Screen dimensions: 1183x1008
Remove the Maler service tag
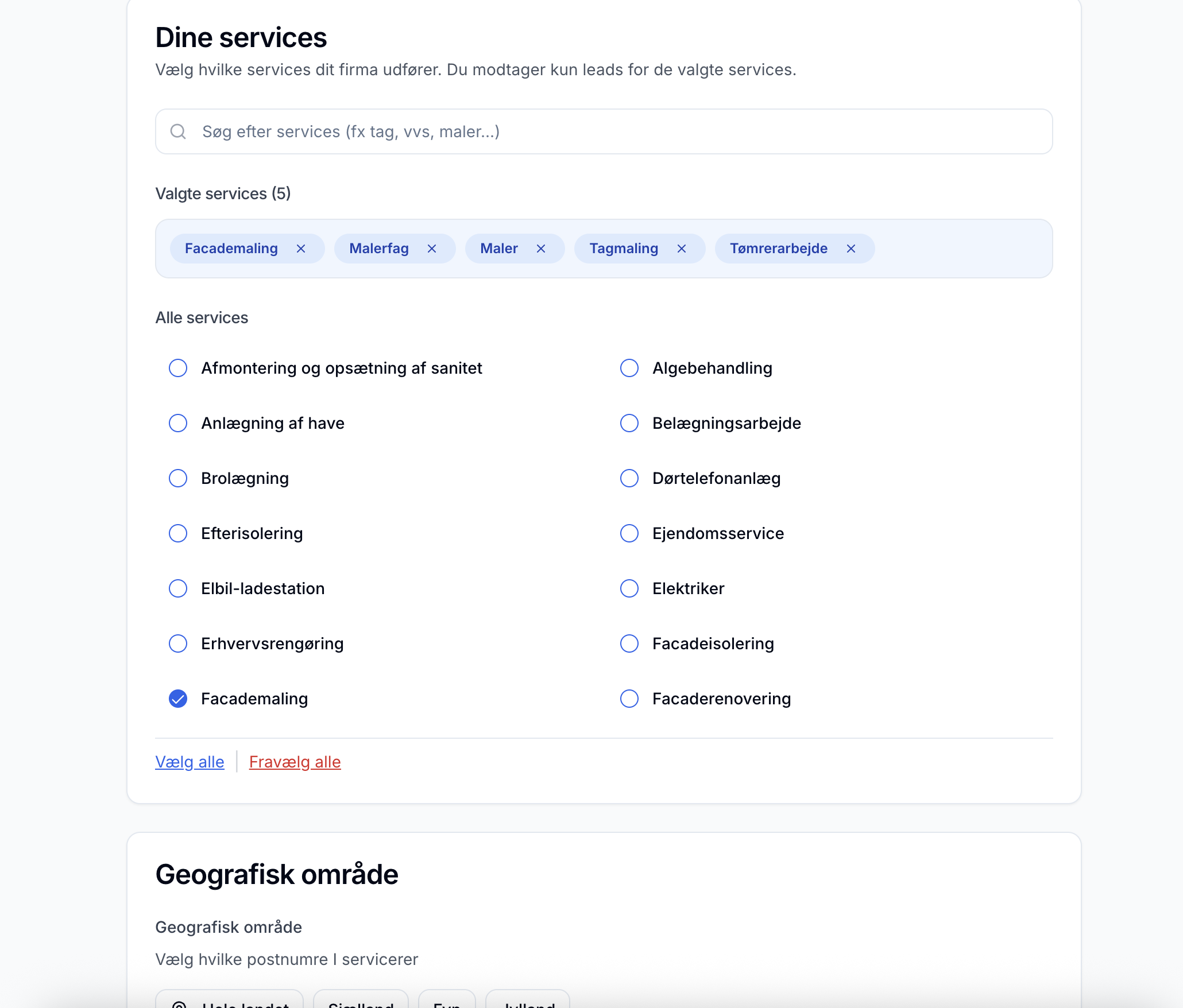(x=541, y=249)
